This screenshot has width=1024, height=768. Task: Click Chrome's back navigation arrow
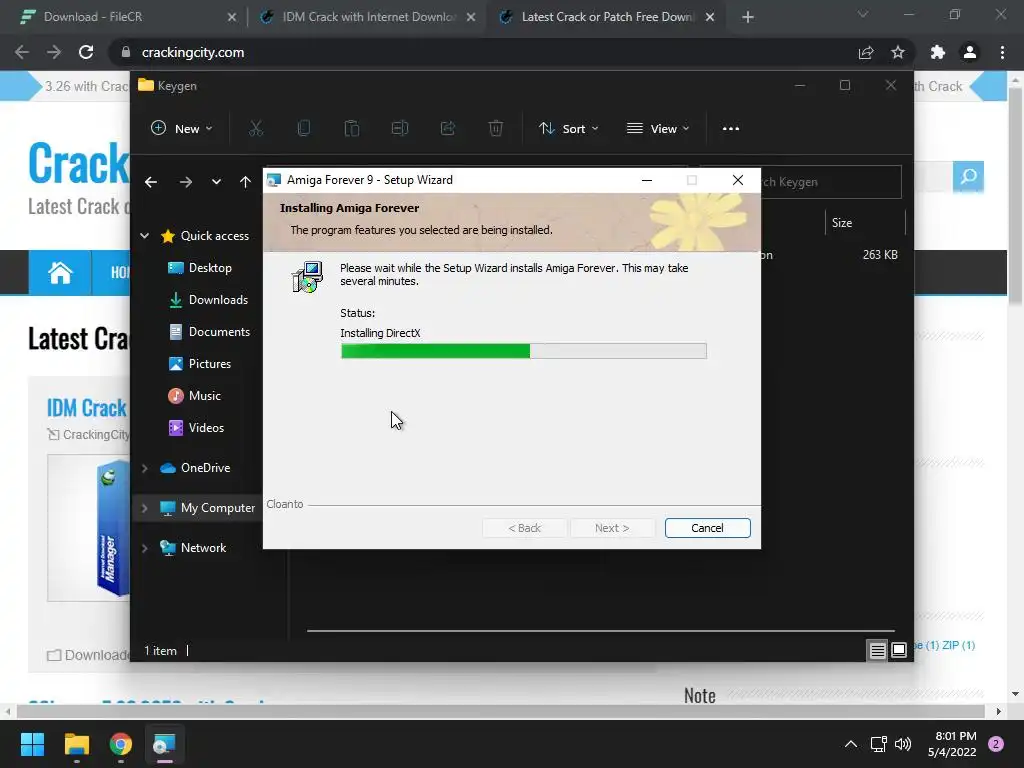pos(22,52)
